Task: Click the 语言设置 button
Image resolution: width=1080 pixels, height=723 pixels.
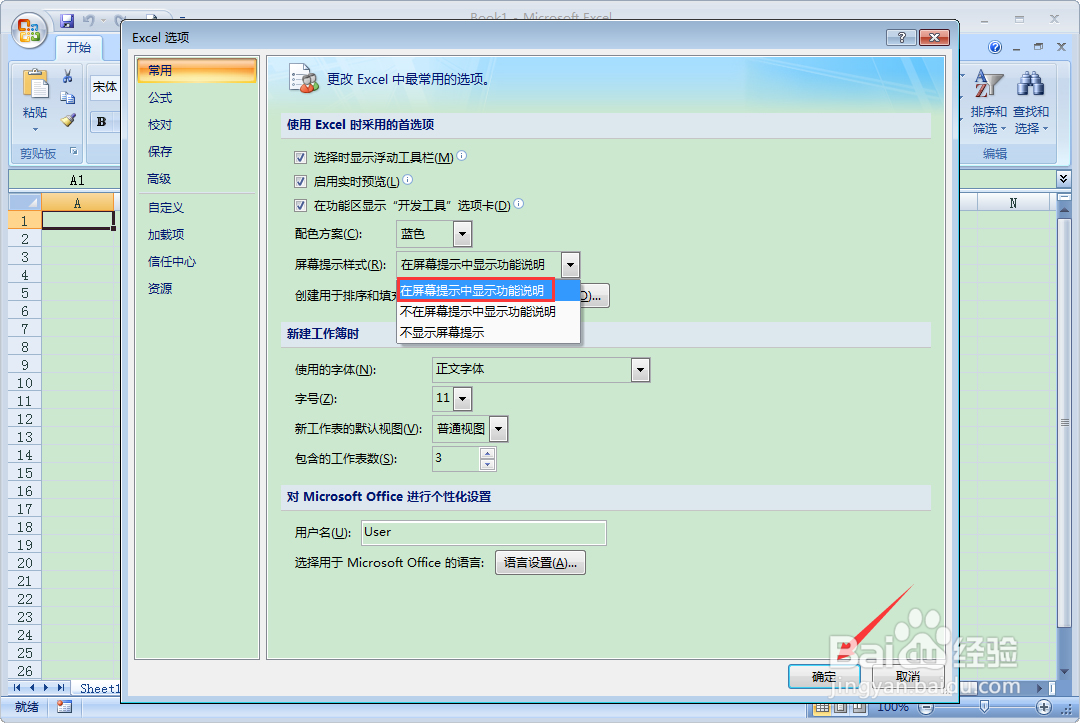Action: click(540, 562)
